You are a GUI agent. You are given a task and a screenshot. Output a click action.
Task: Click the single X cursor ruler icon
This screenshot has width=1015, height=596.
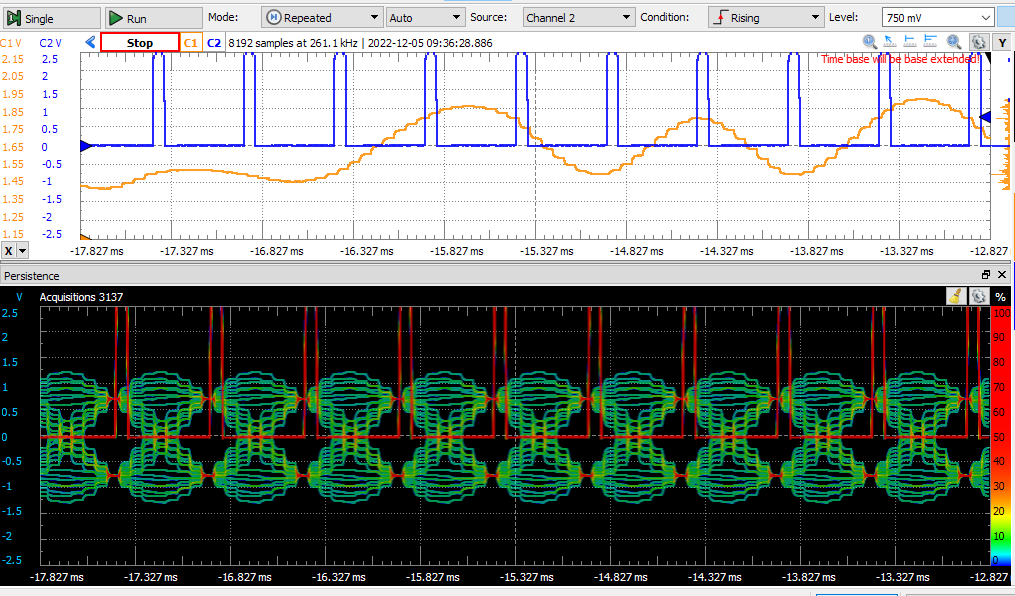910,42
